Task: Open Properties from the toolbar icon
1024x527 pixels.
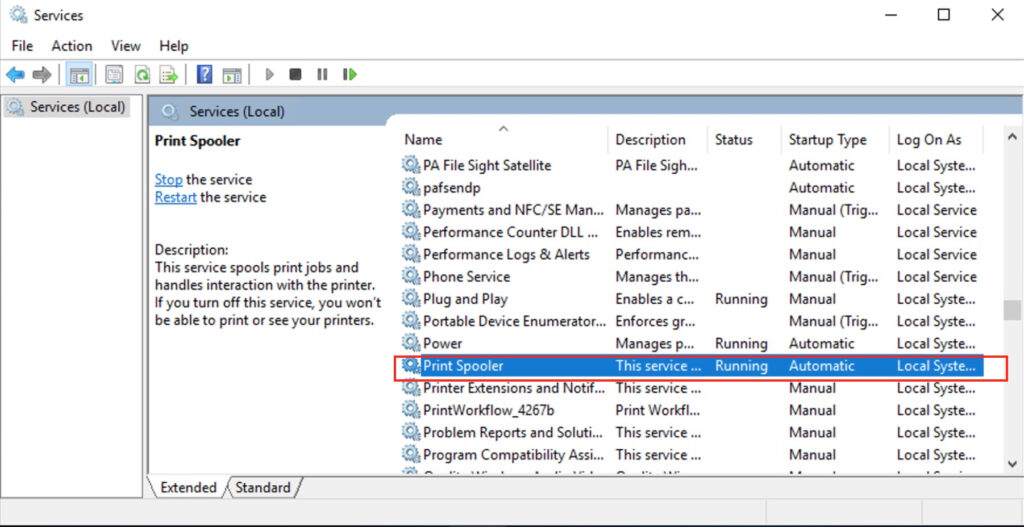Action: pos(115,75)
